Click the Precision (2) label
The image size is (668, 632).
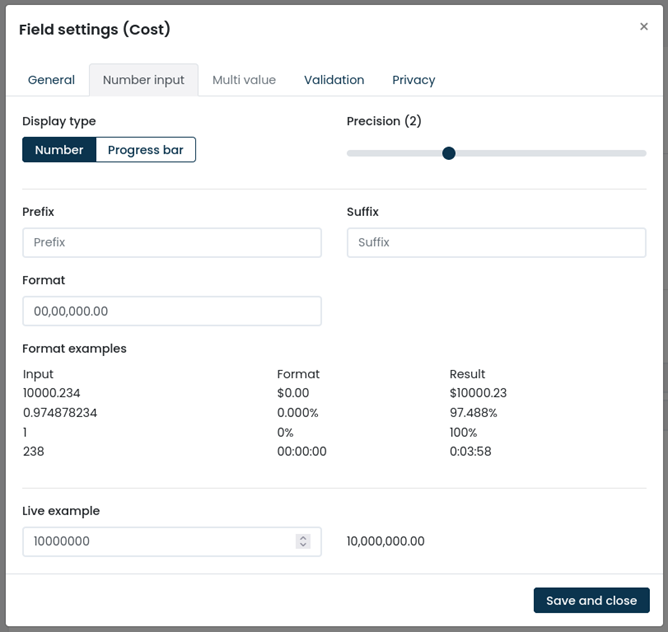(384, 121)
